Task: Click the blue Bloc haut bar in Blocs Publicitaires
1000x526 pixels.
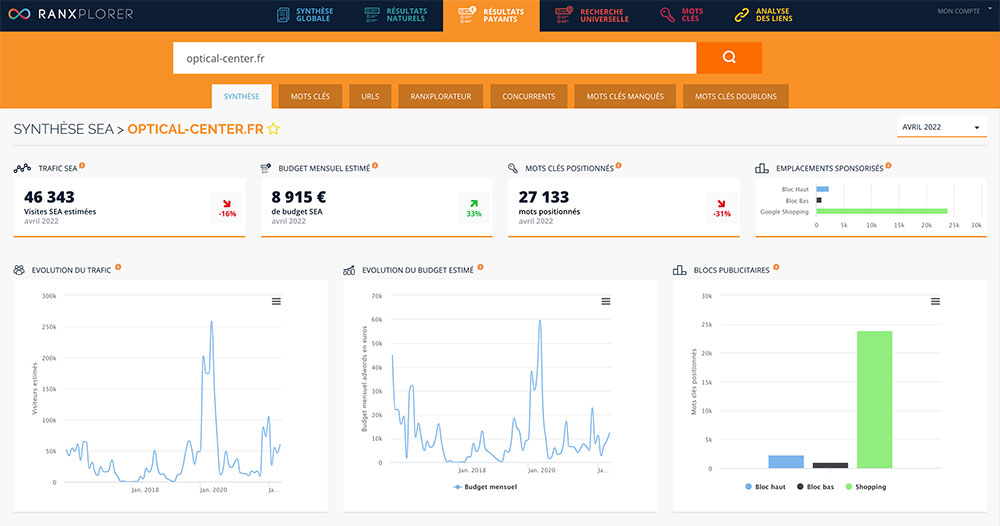Action: tap(786, 462)
